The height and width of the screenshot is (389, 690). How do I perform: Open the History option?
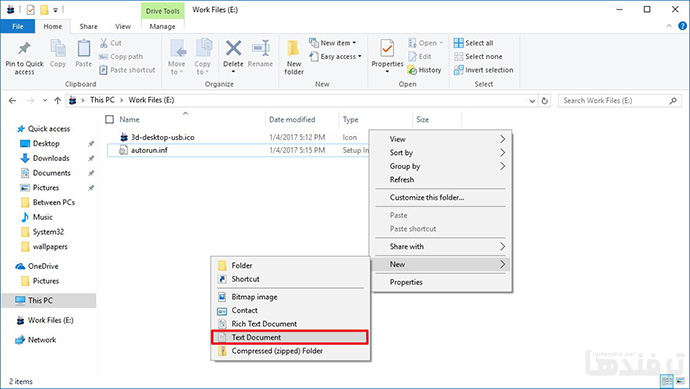pyautogui.click(x=425, y=70)
